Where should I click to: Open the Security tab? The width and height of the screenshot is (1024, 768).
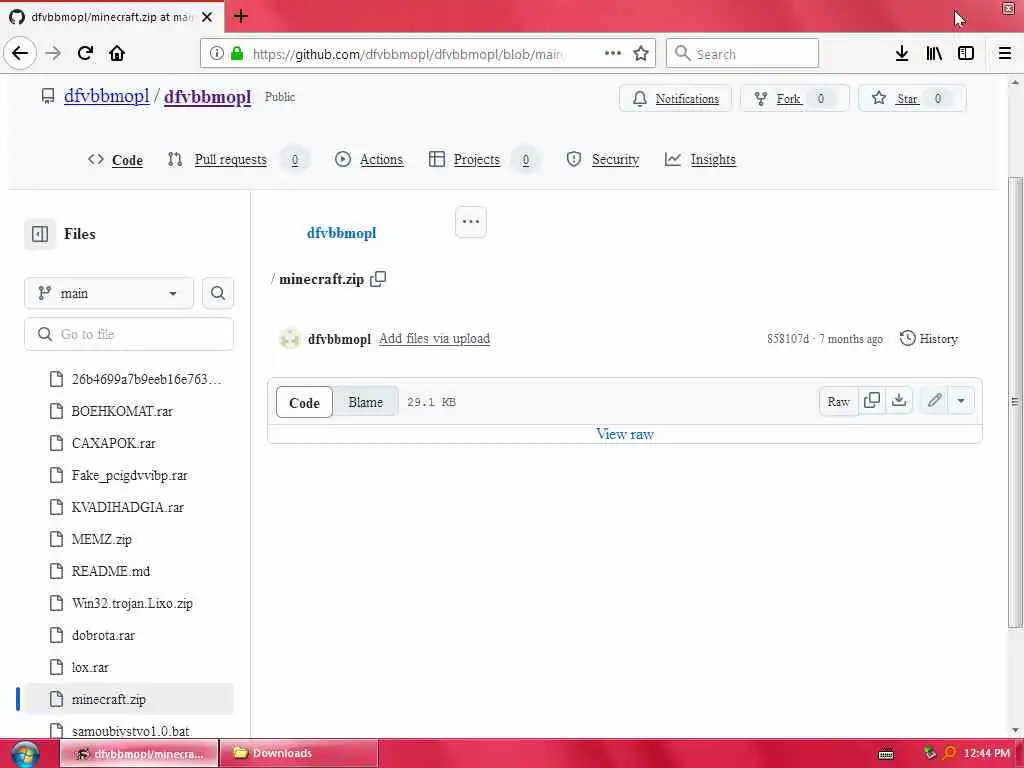tap(603, 159)
